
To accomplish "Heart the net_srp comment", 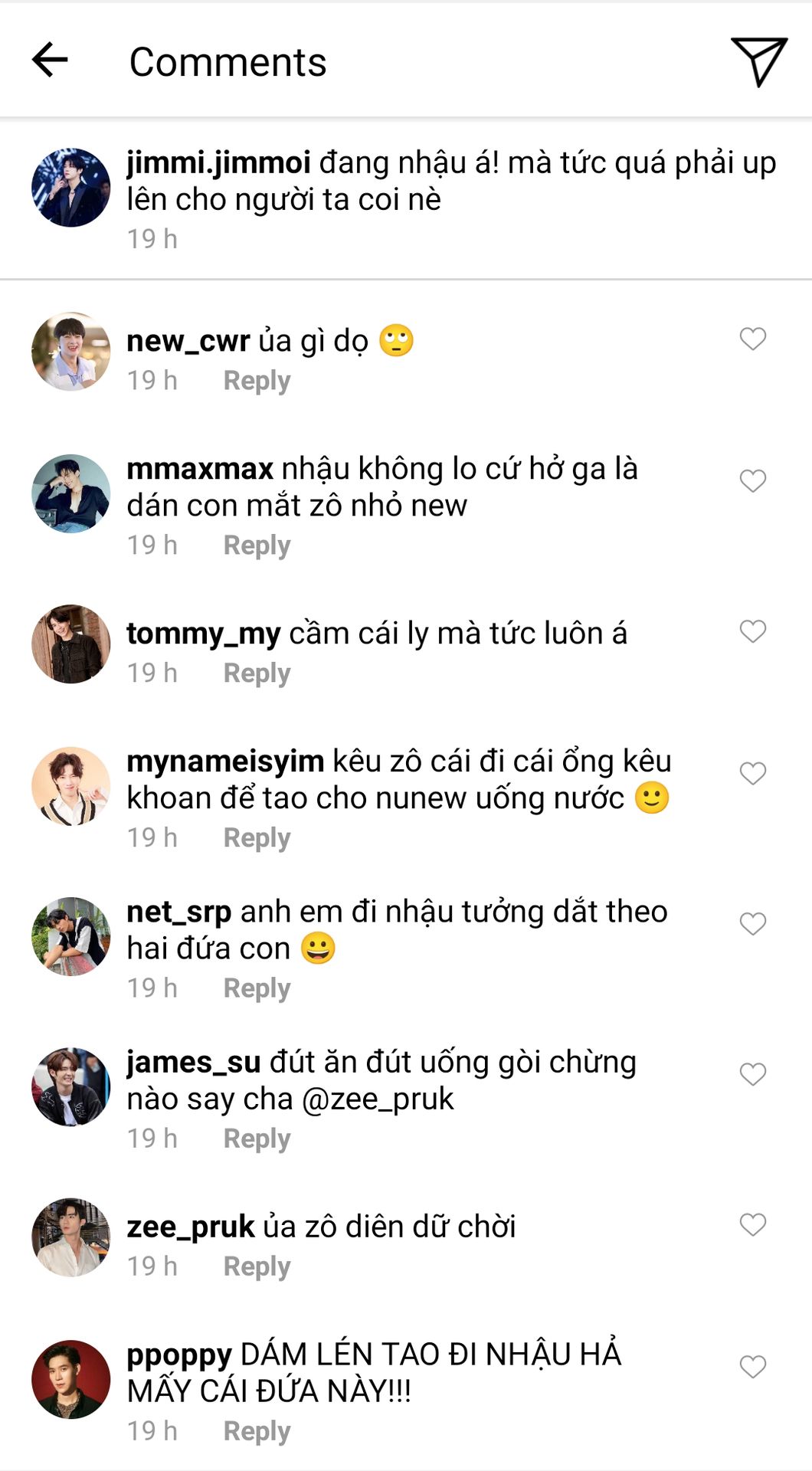I will click(x=752, y=923).
